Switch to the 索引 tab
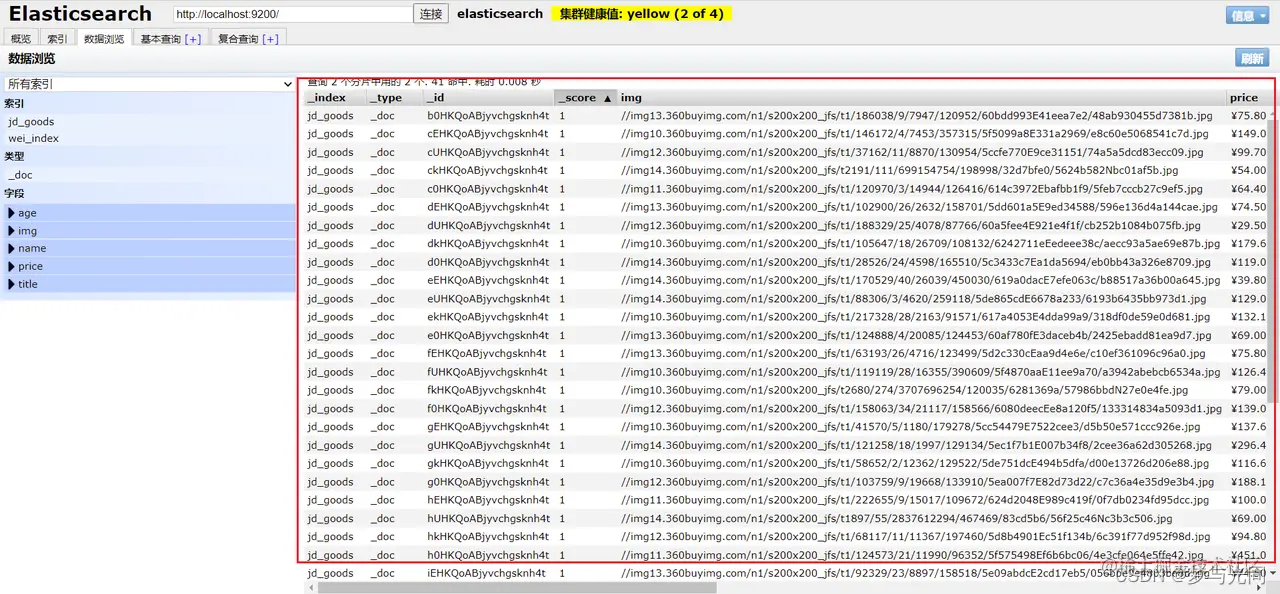Image resolution: width=1280 pixels, height=594 pixels. (x=57, y=39)
